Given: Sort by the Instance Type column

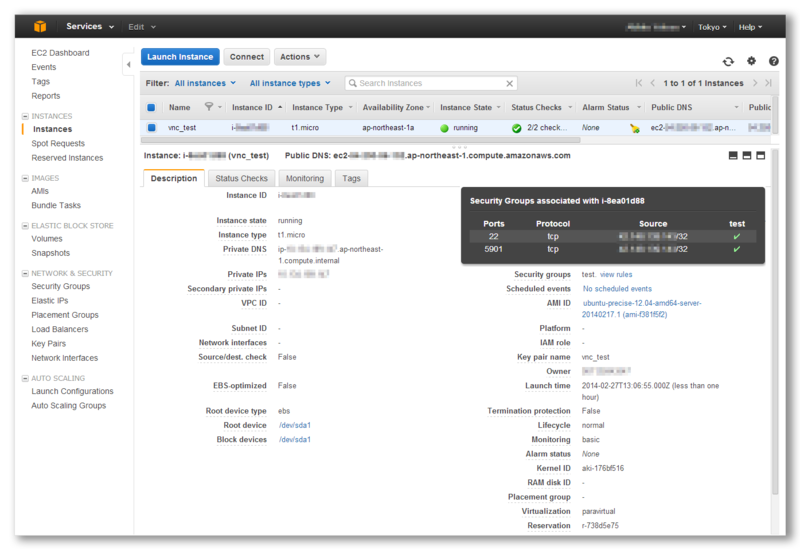Looking at the screenshot, I should point(317,108).
